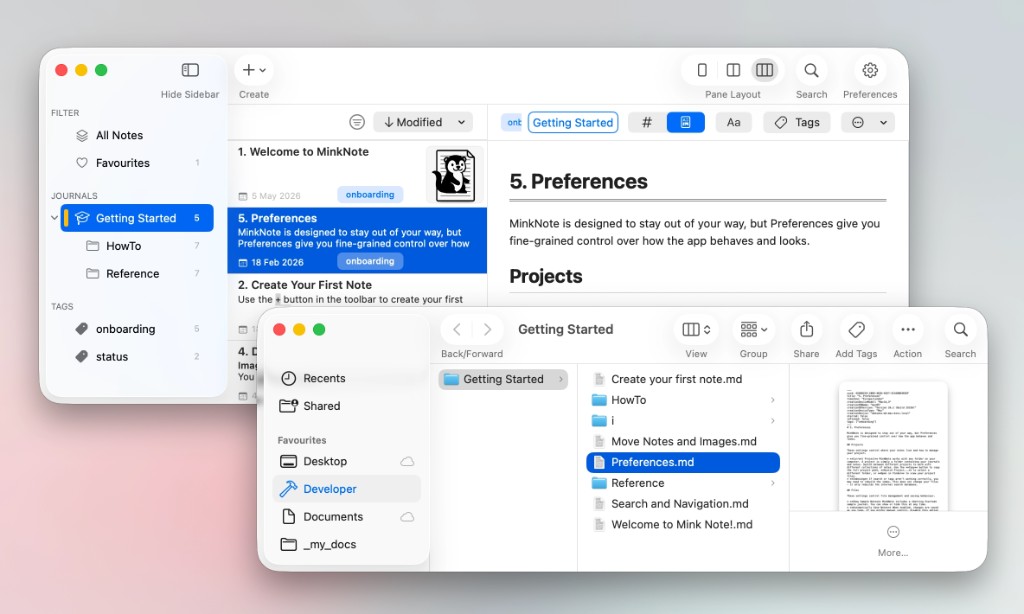The width and height of the screenshot is (1024, 614).
Task: Collapse Getting Started journal chevron
Action: click(54, 218)
